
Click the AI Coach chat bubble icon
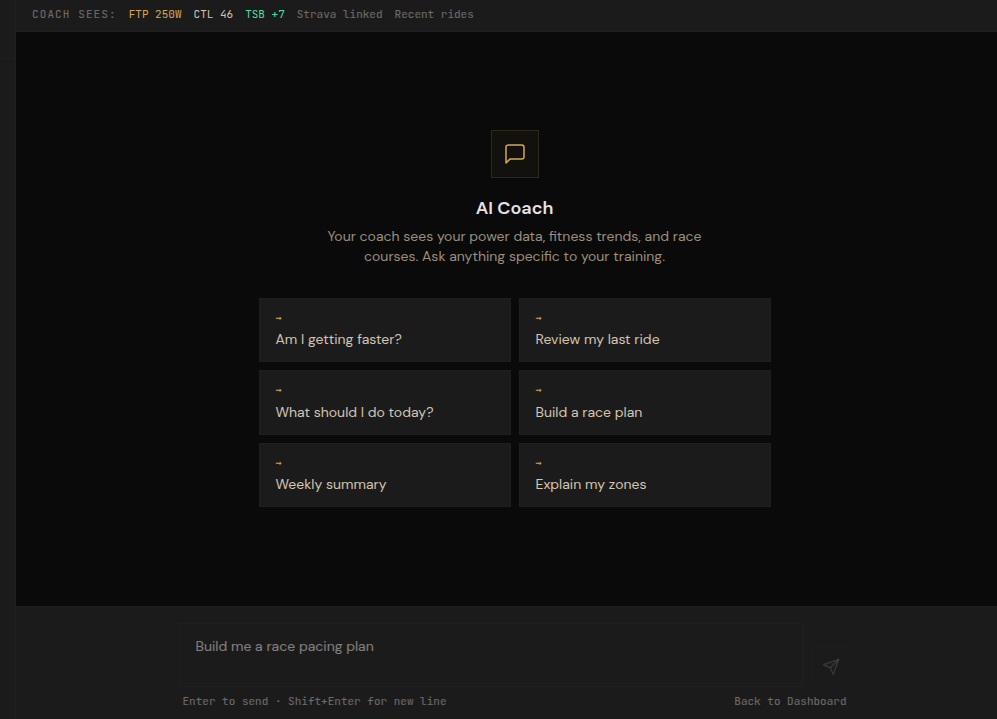[x=515, y=154]
